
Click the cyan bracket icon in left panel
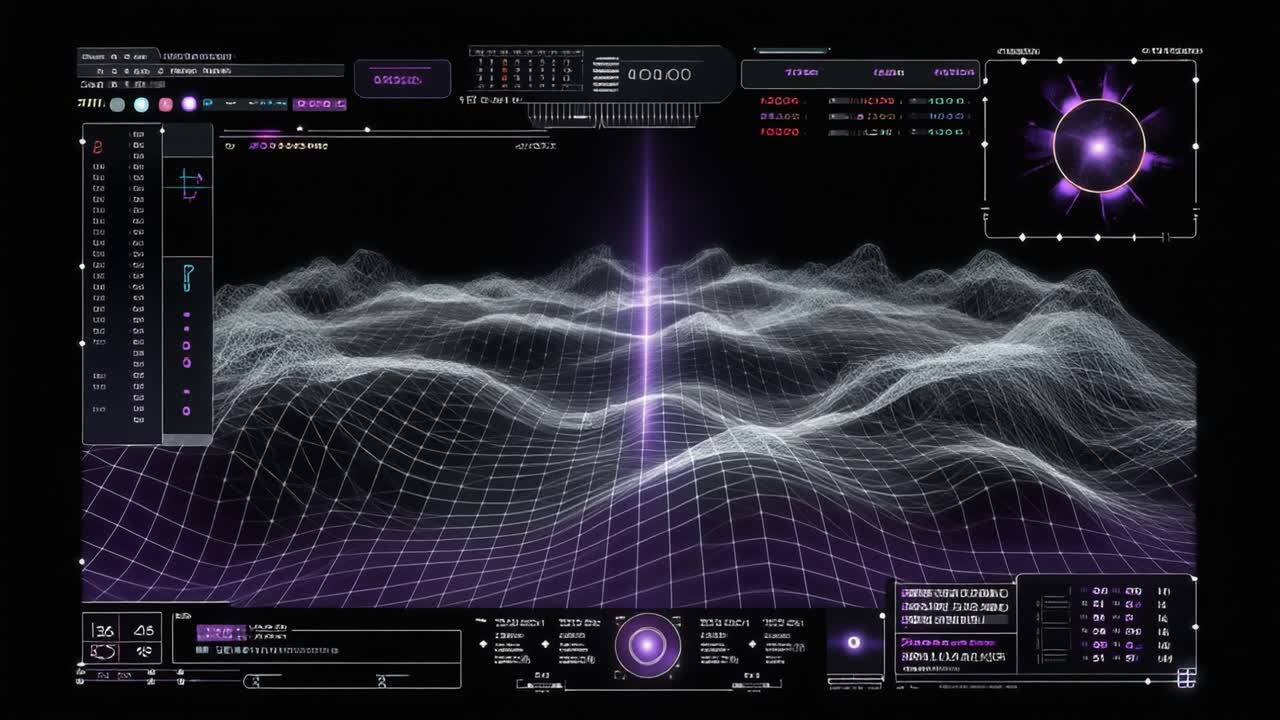pyautogui.click(x=187, y=277)
